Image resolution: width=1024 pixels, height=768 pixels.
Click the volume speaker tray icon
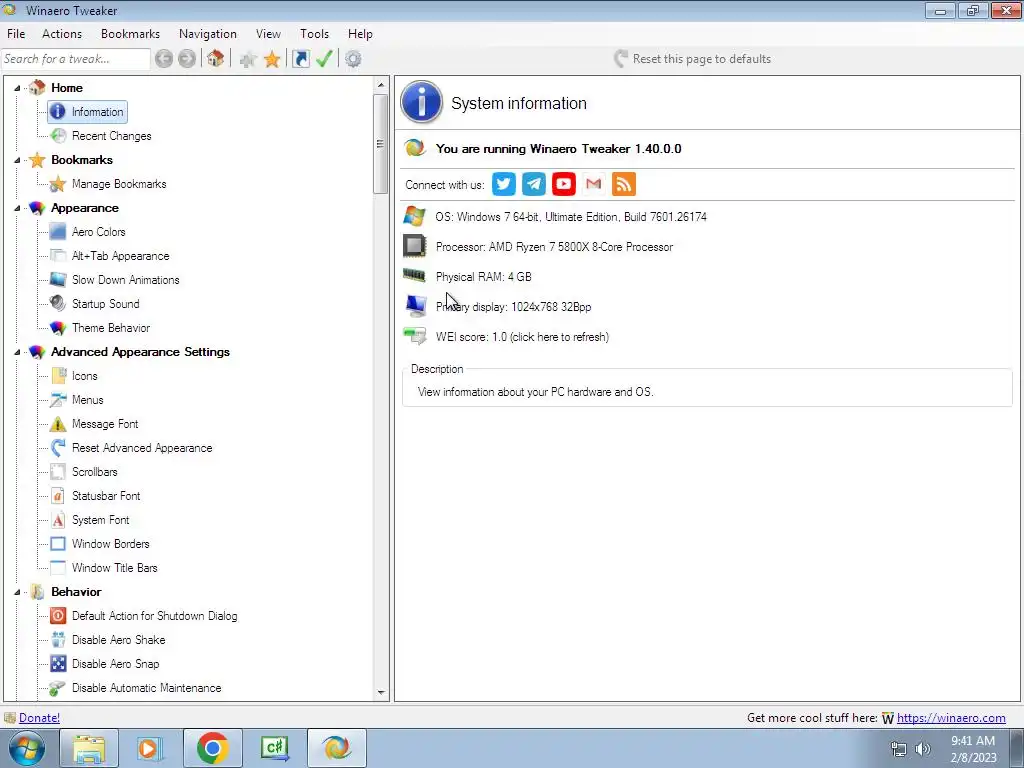tap(923, 749)
